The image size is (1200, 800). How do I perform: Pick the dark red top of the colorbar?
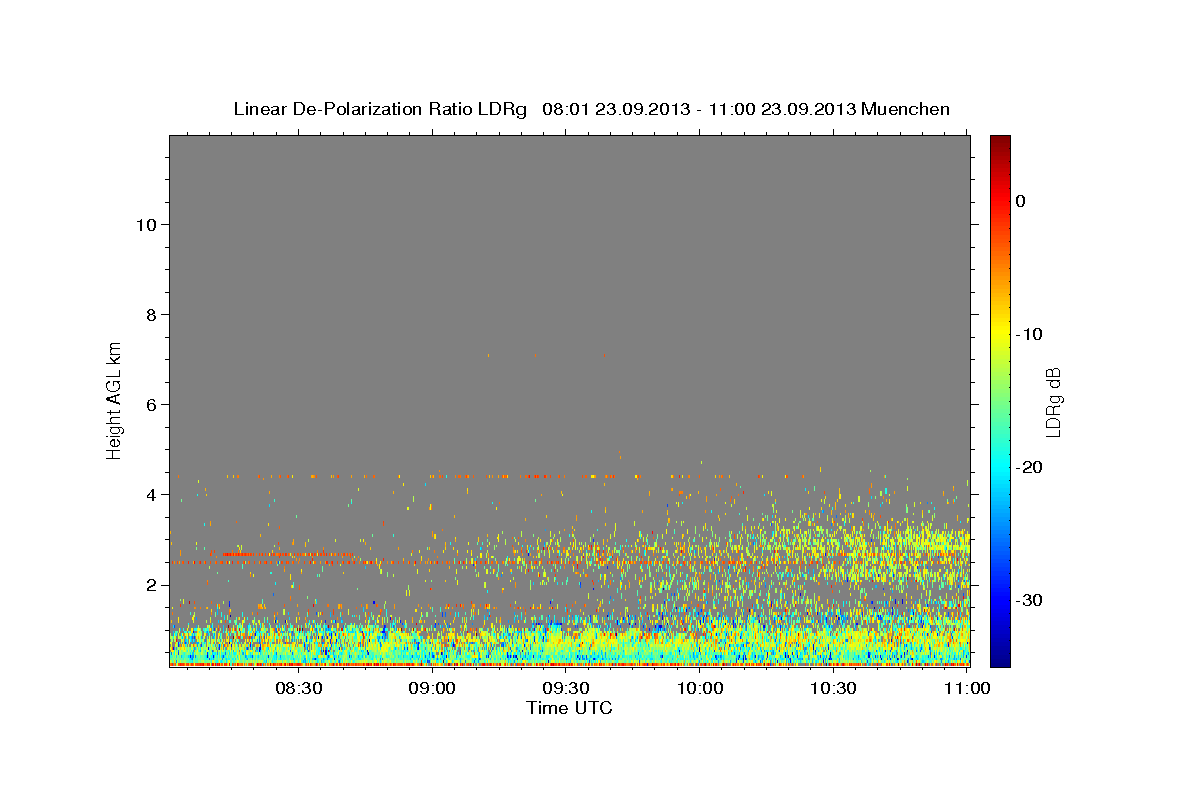pyautogui.click(x=1000, y=141)
